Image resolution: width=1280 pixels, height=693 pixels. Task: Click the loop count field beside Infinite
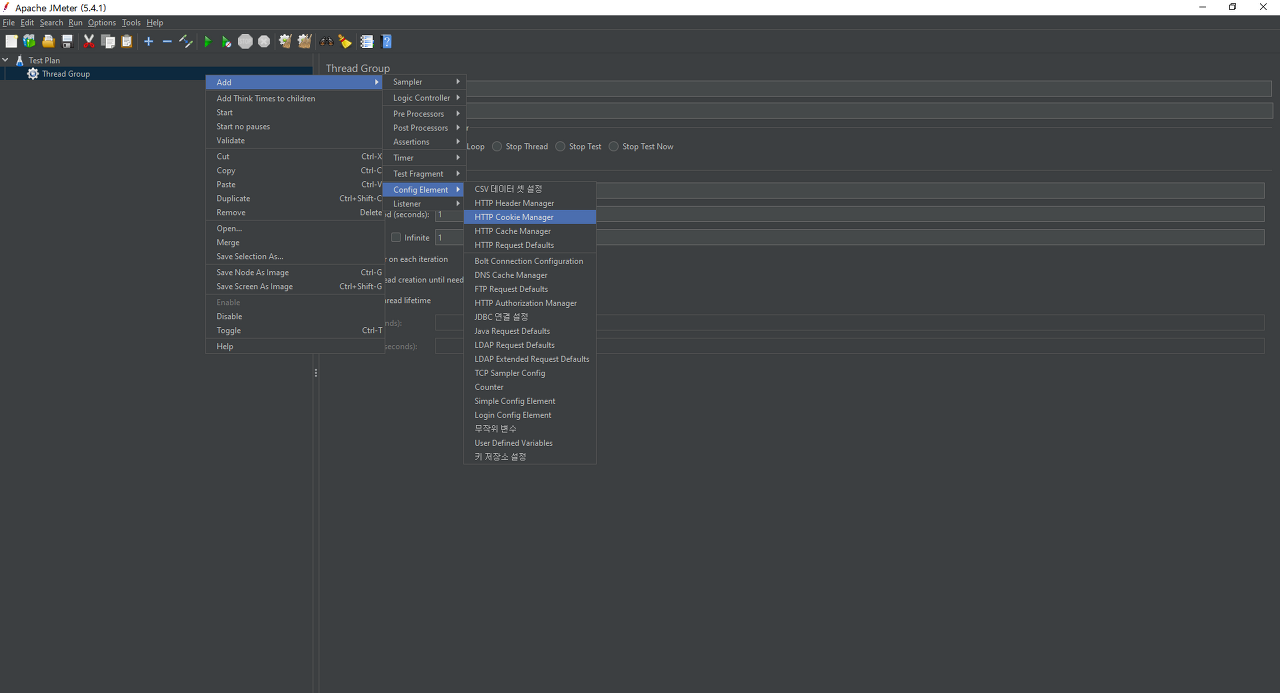(x=850, y=238)
